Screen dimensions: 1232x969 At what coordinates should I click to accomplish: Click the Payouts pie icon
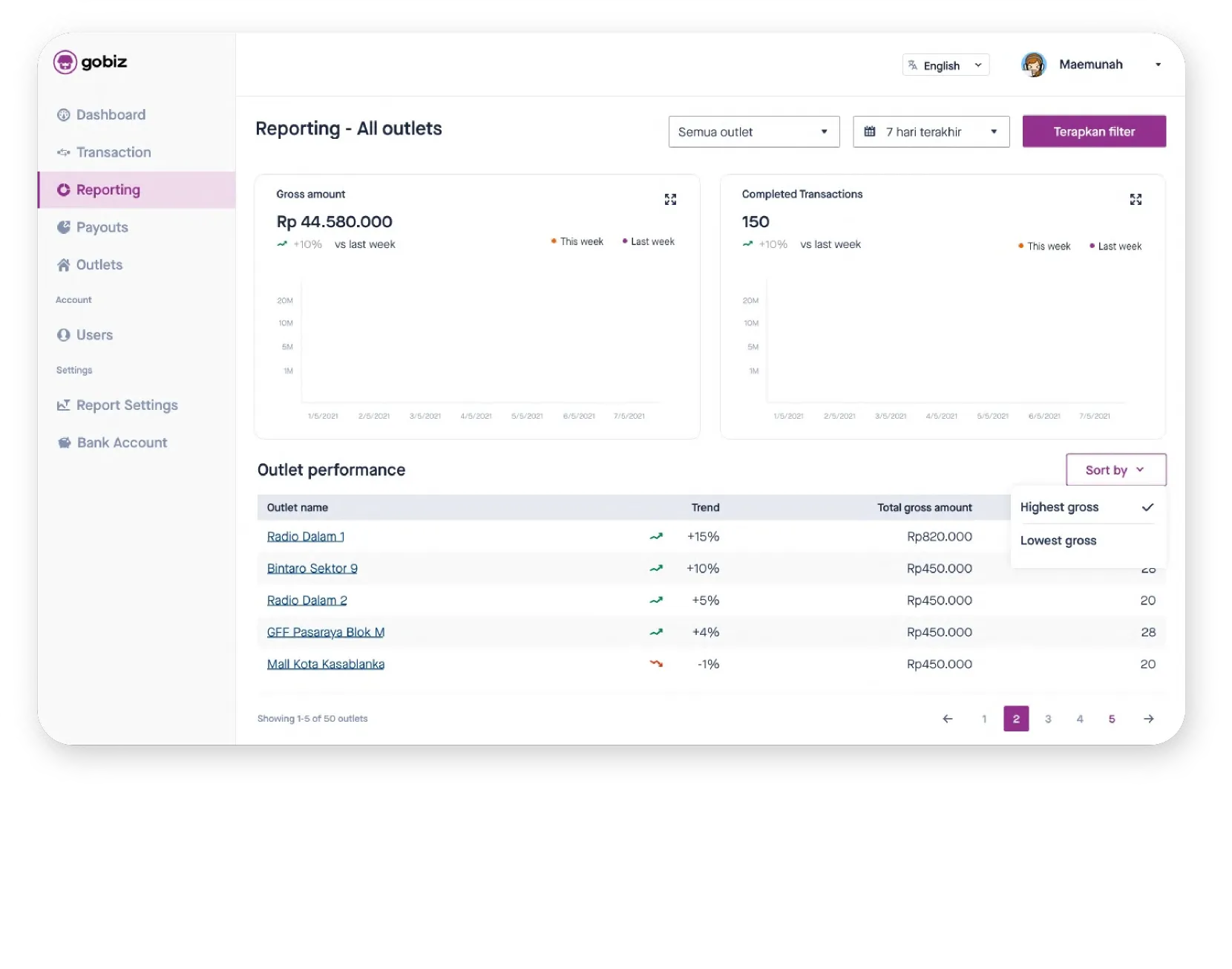pos(64,227)
